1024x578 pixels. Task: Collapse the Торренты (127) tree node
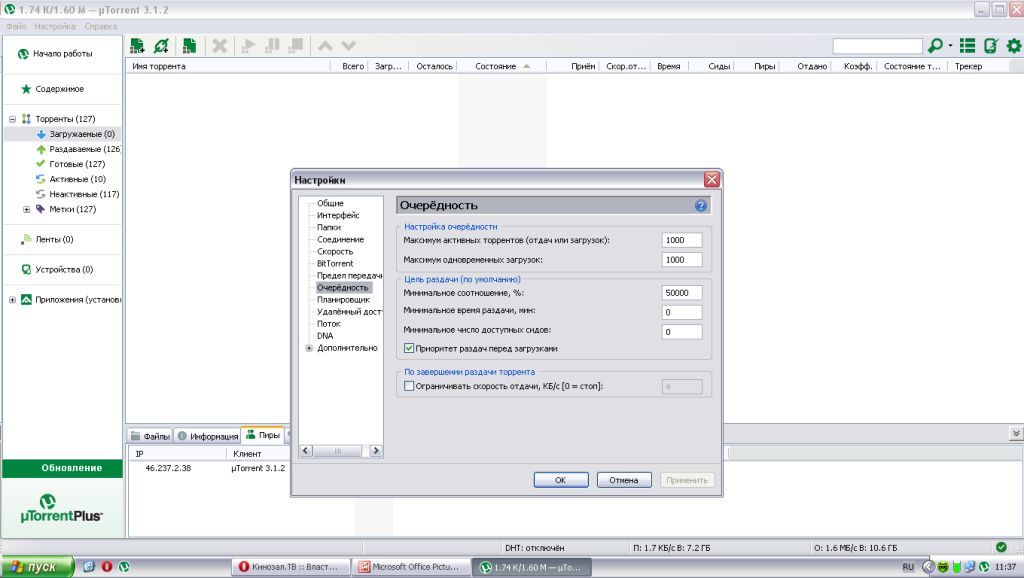pos(13,118)
